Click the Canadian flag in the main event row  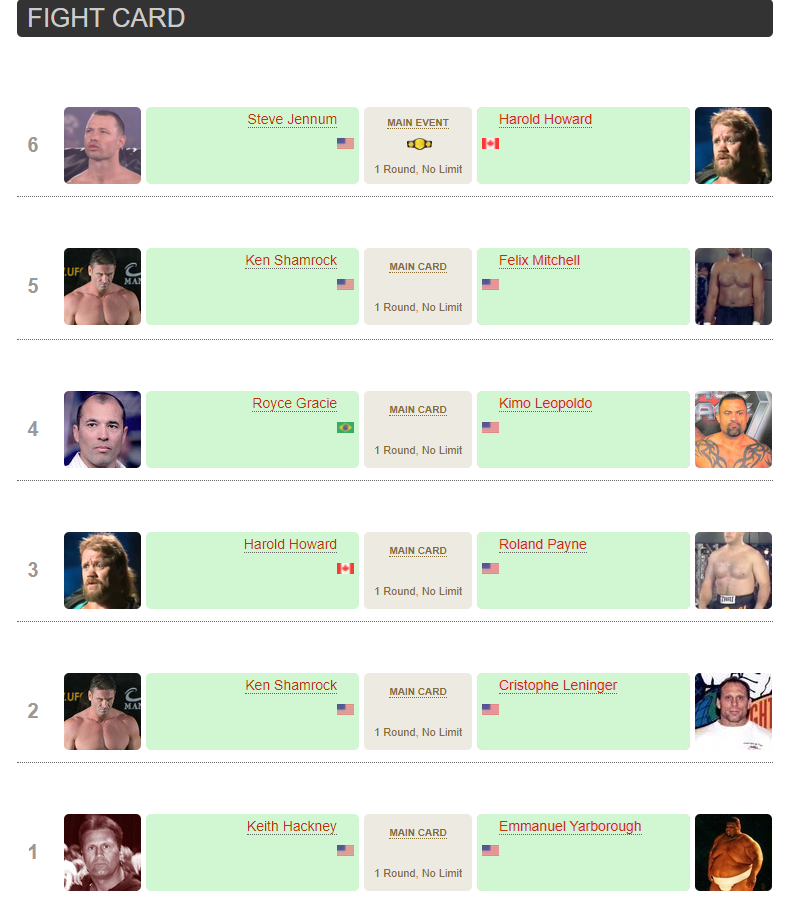490,144
